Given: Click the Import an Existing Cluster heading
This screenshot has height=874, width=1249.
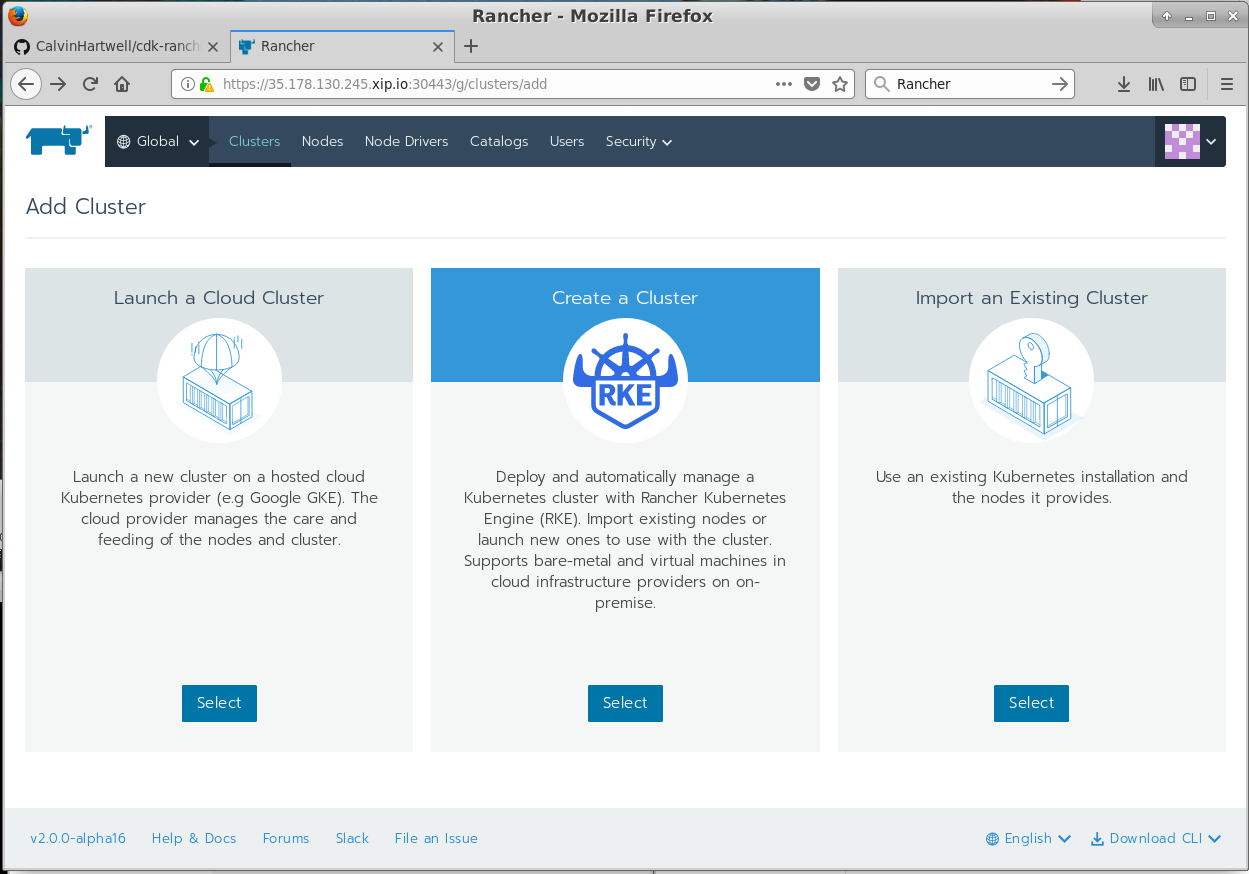Looking at the screenshot, I should tap(1031, 298).
